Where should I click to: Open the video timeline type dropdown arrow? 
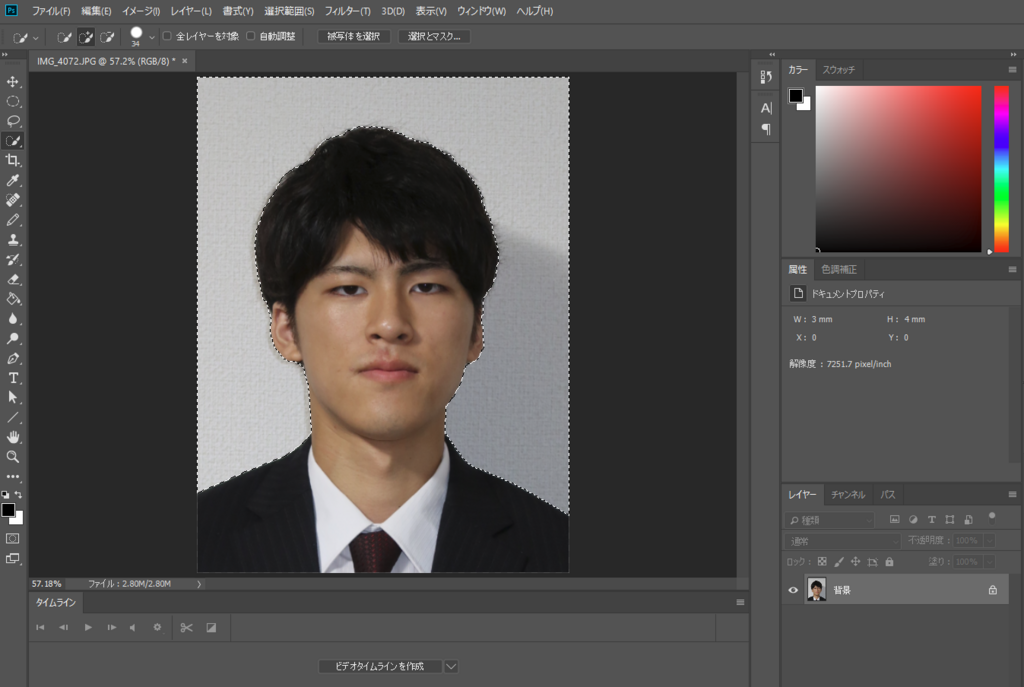coord(451,667)
